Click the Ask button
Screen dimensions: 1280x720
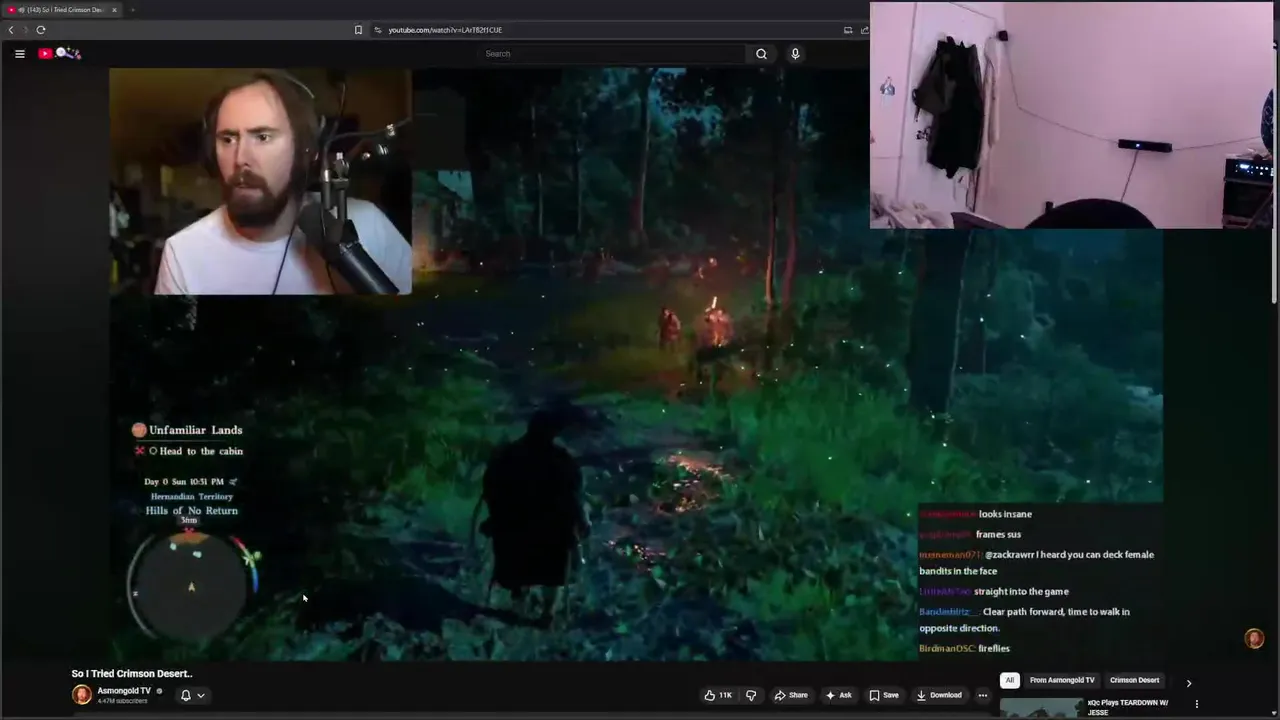point(838,695)
